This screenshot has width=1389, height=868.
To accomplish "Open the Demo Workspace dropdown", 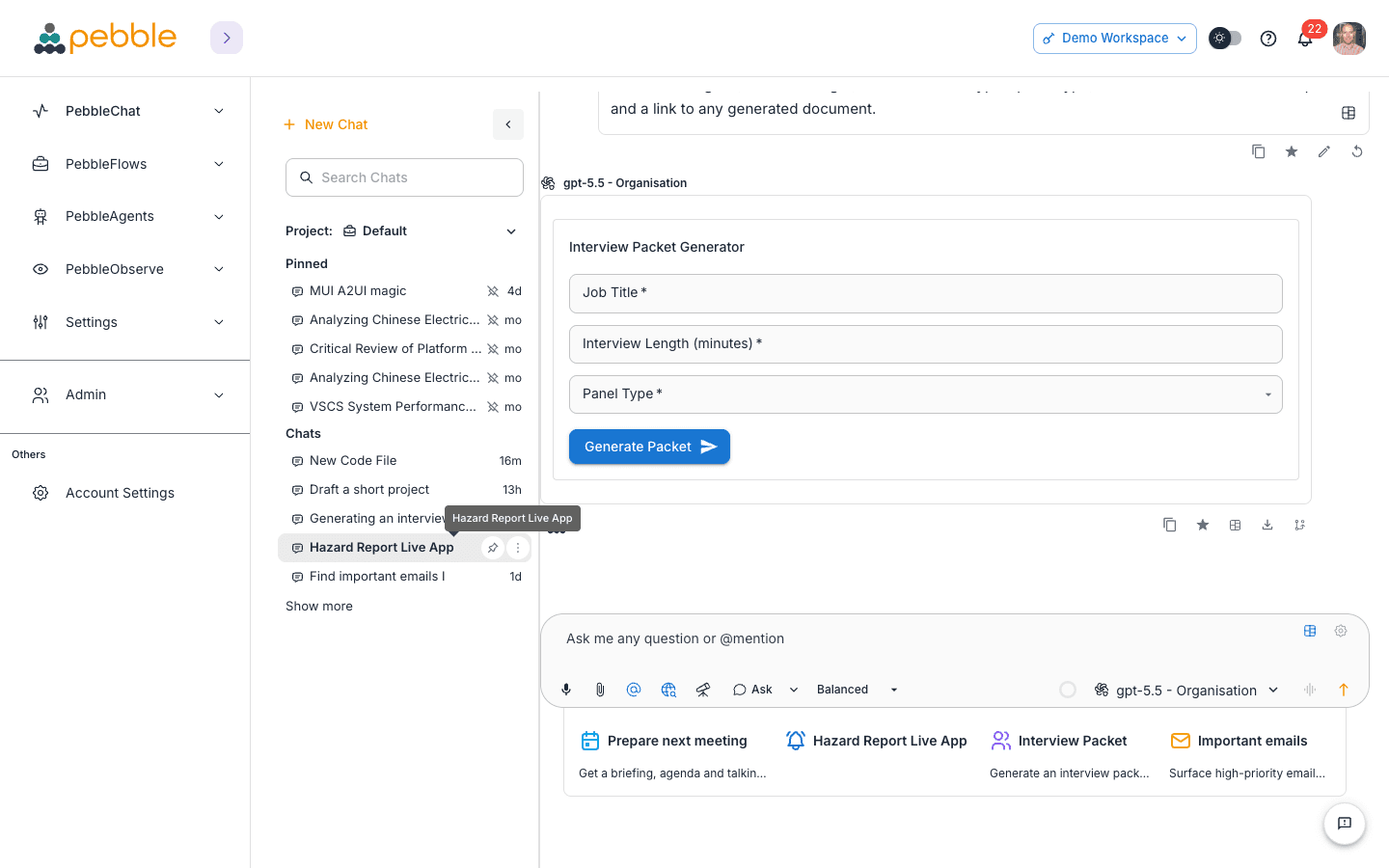I will 1115,39.
